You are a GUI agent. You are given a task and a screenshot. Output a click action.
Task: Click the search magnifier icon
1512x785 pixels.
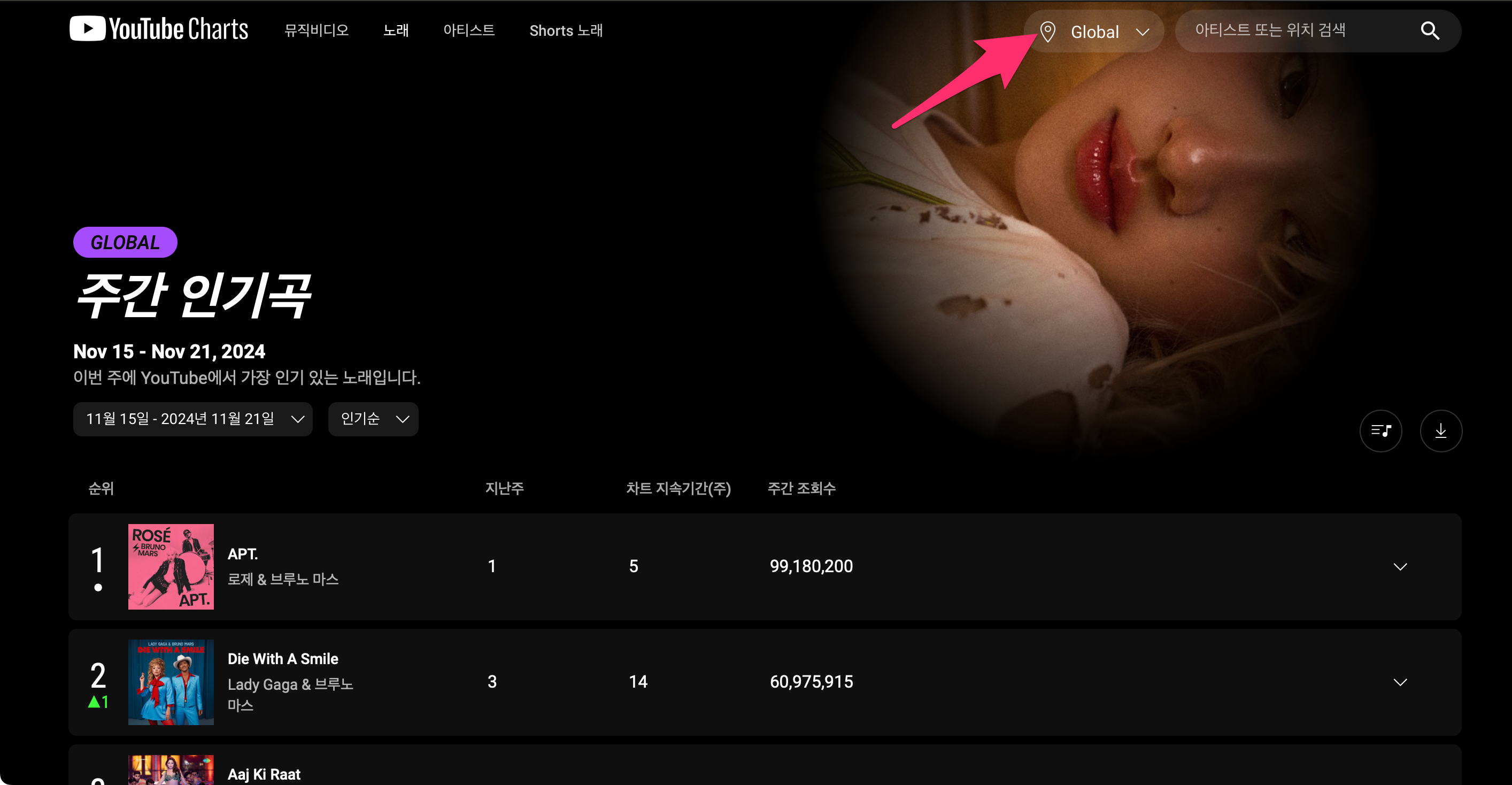(x=1429, y=30)
